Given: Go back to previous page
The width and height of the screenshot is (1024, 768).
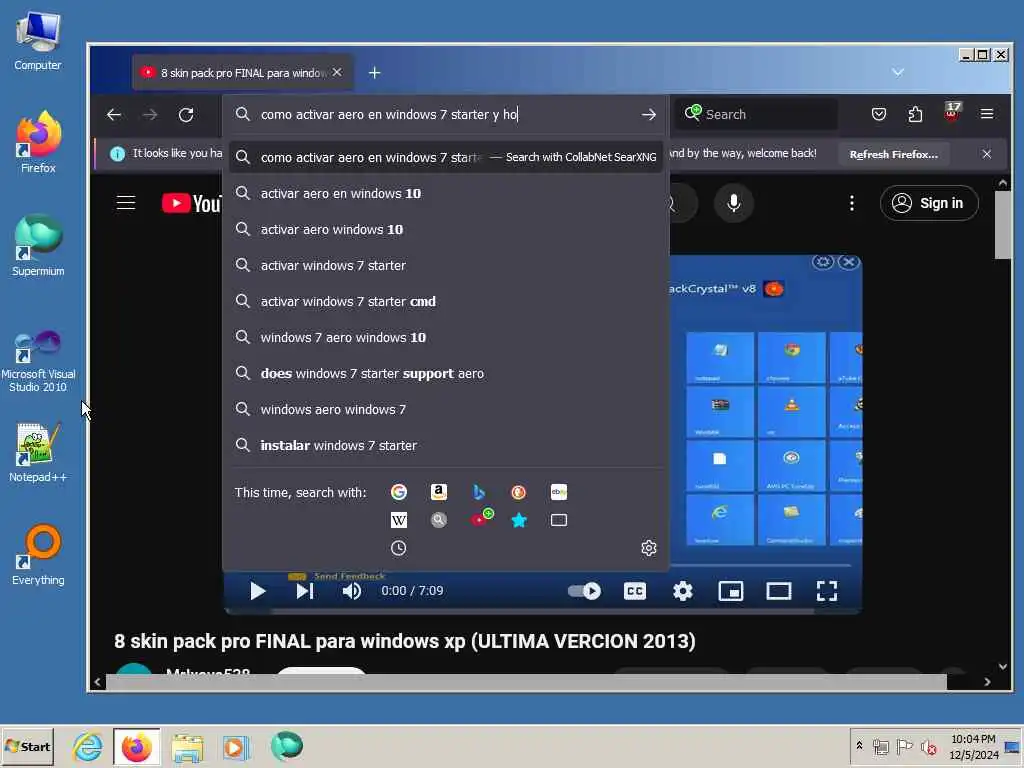Looking at the screenshot, I should [114, 114].
